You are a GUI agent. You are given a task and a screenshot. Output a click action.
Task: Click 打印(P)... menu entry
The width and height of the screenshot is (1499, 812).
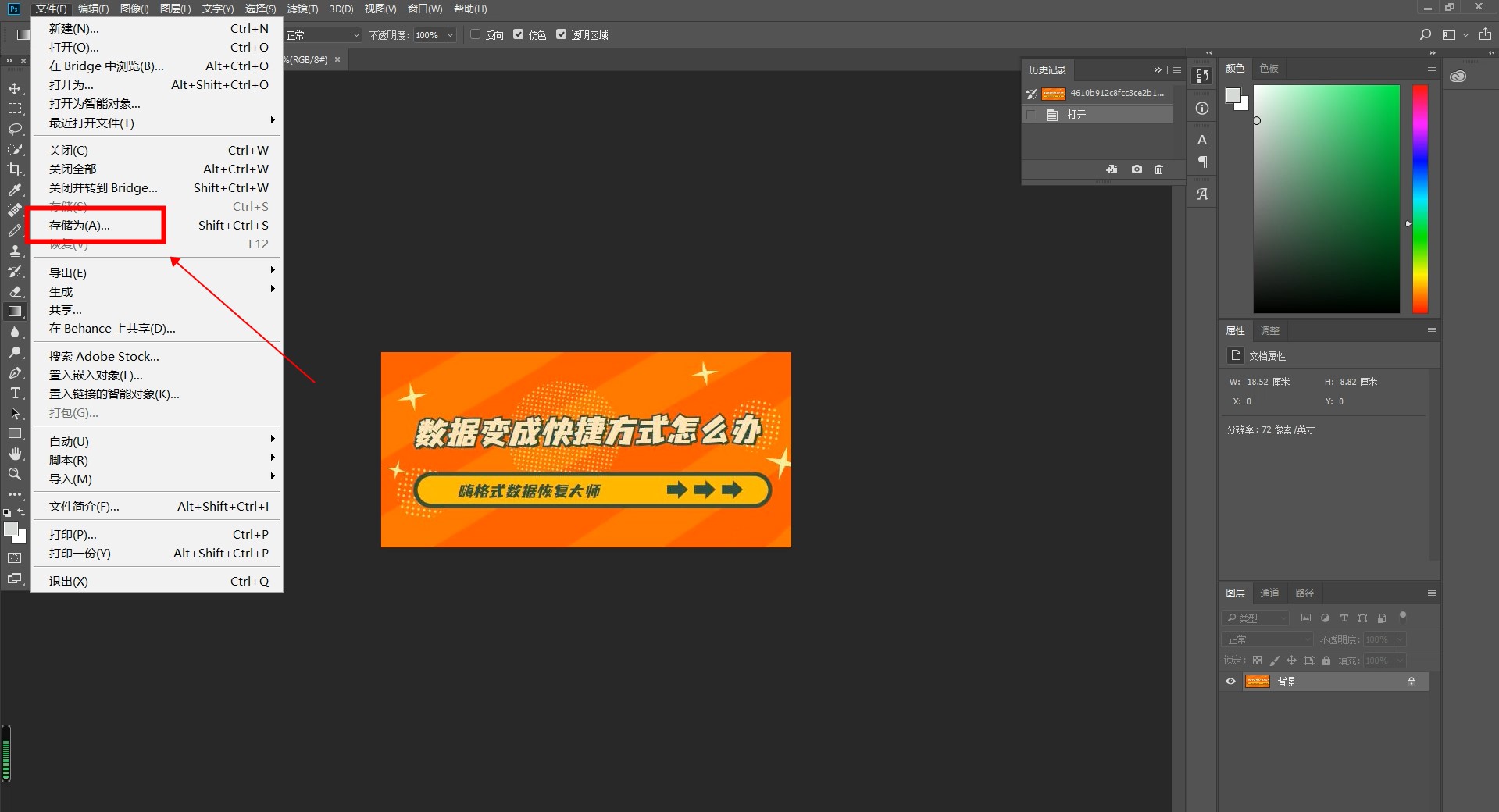[x=73, y=535]
